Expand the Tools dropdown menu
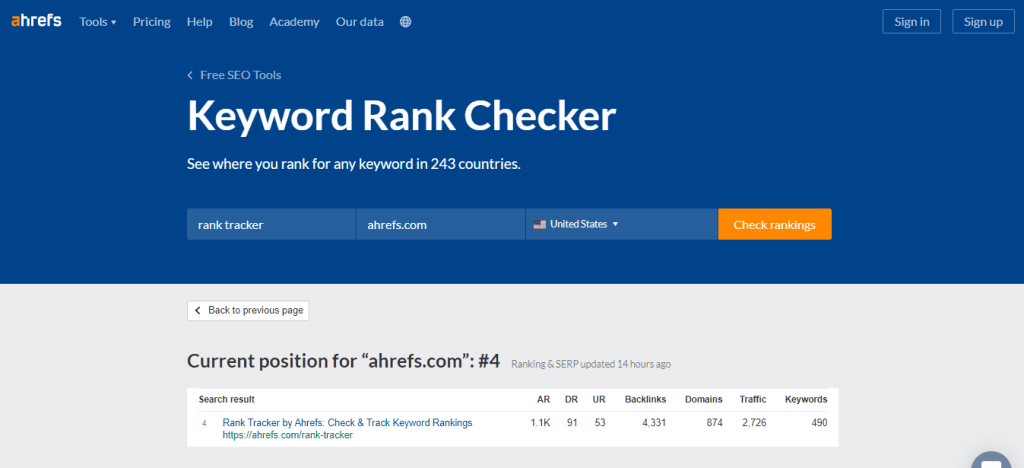This screenshot has height=468, width=1024. [98, 22]
